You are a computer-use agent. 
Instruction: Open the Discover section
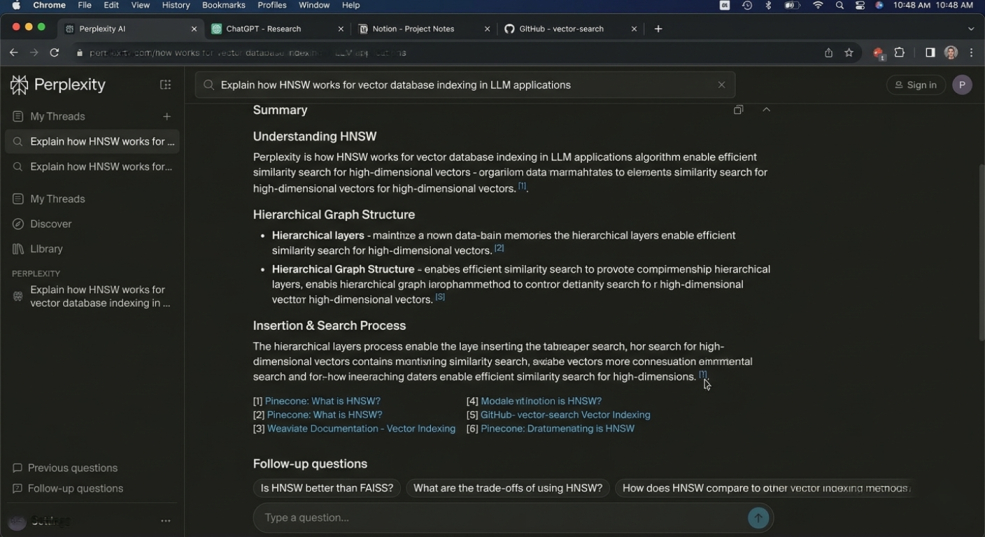pos(50,224)
